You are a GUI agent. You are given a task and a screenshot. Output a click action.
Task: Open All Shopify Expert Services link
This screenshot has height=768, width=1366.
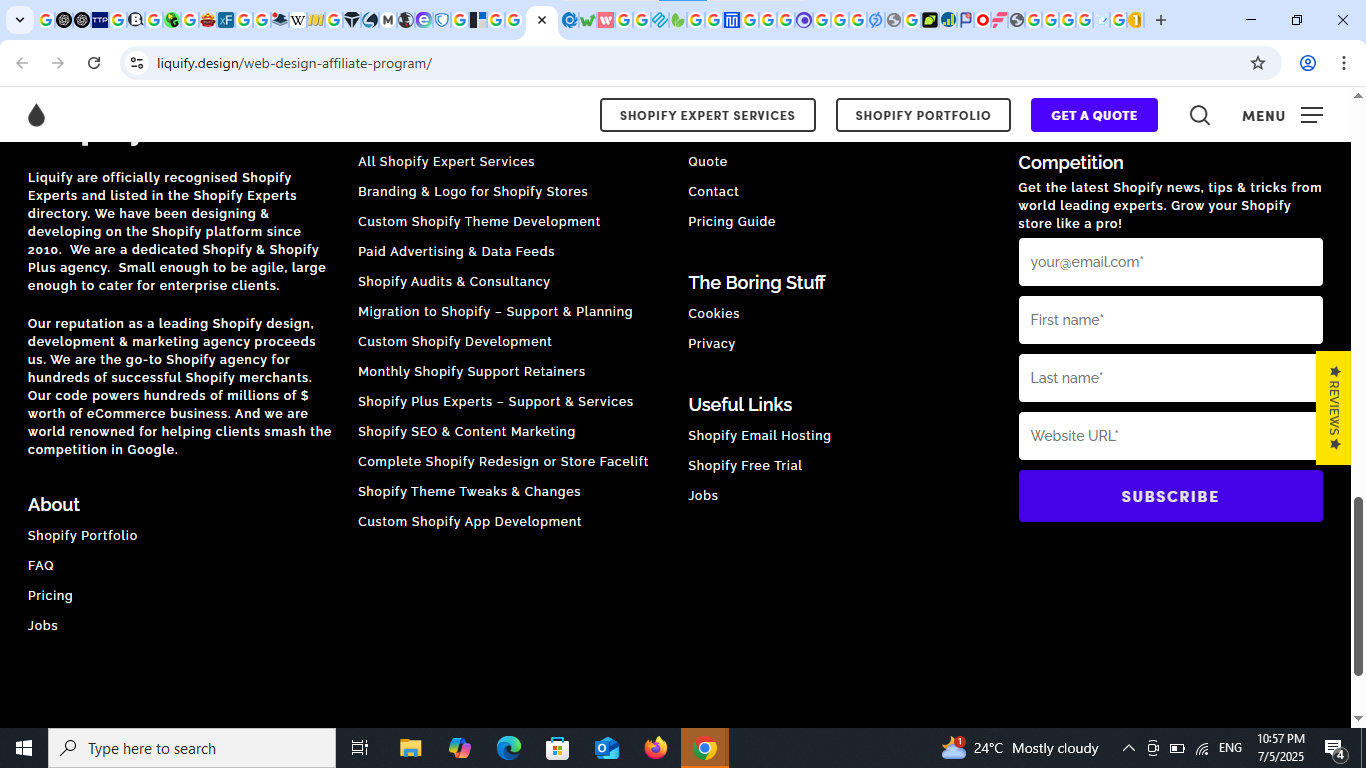[x=446, y=162]
